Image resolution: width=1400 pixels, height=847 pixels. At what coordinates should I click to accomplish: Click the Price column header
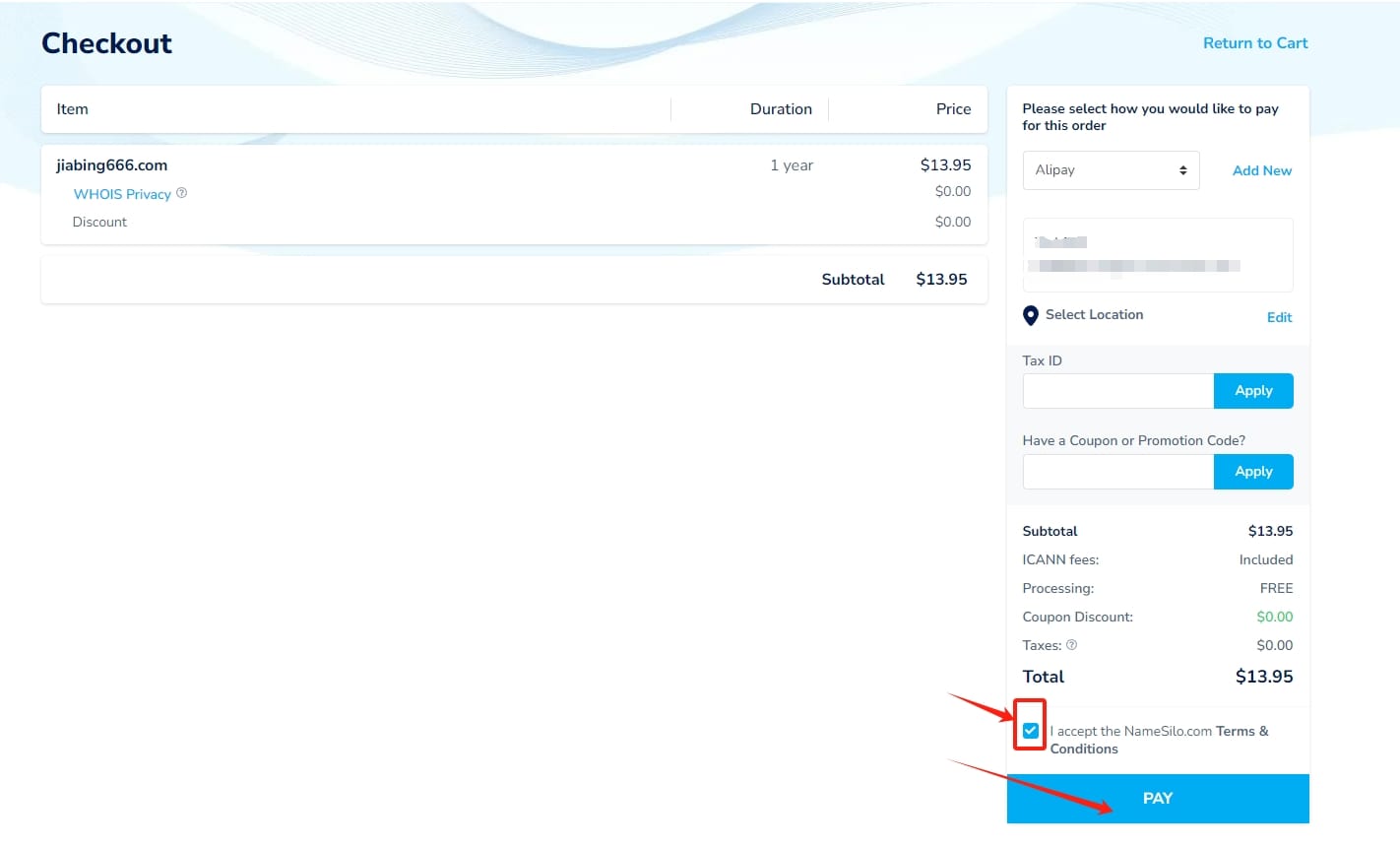point(952,109)
